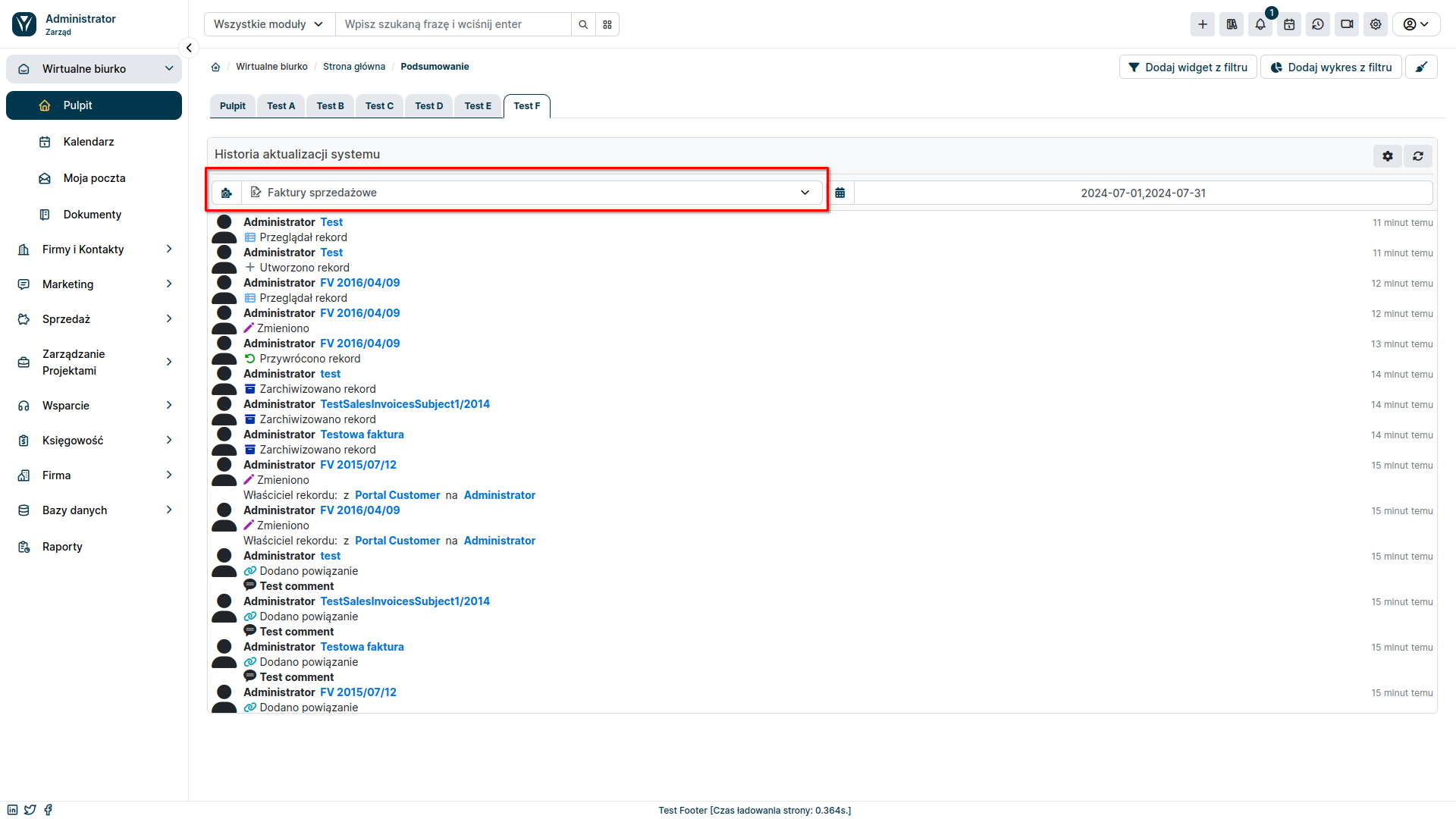
Task: Switch to the Test E tab
Action: (479, 106)
